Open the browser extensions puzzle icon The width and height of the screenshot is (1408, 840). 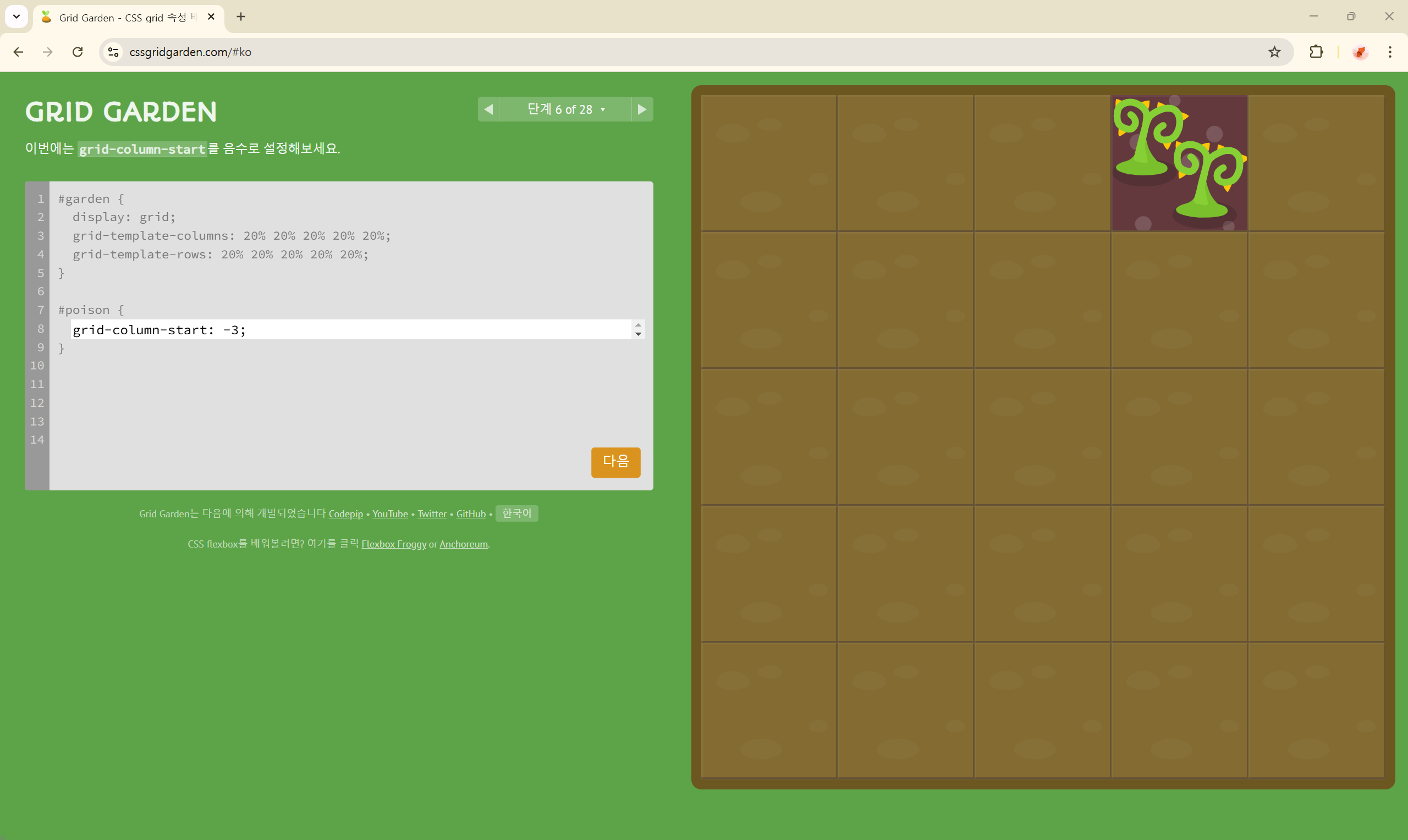pyautogui.click(x=1316, y=52)
